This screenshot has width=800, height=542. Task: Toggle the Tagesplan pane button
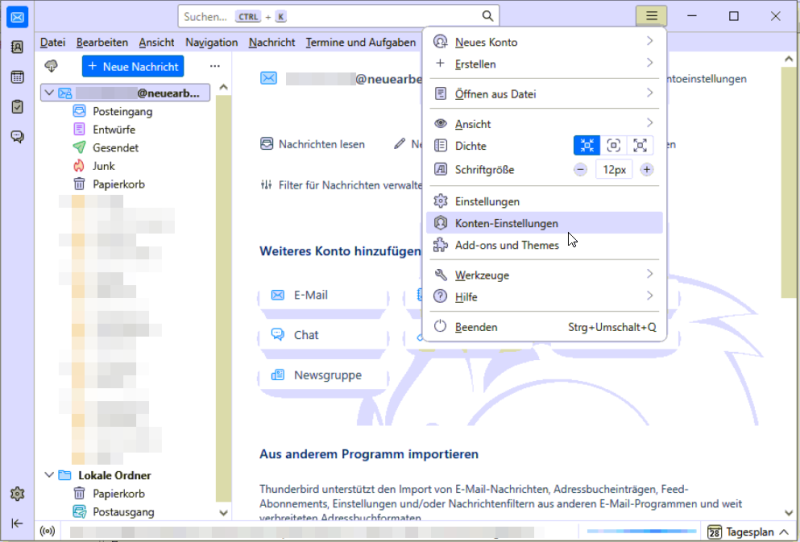[x=748, y=532]
